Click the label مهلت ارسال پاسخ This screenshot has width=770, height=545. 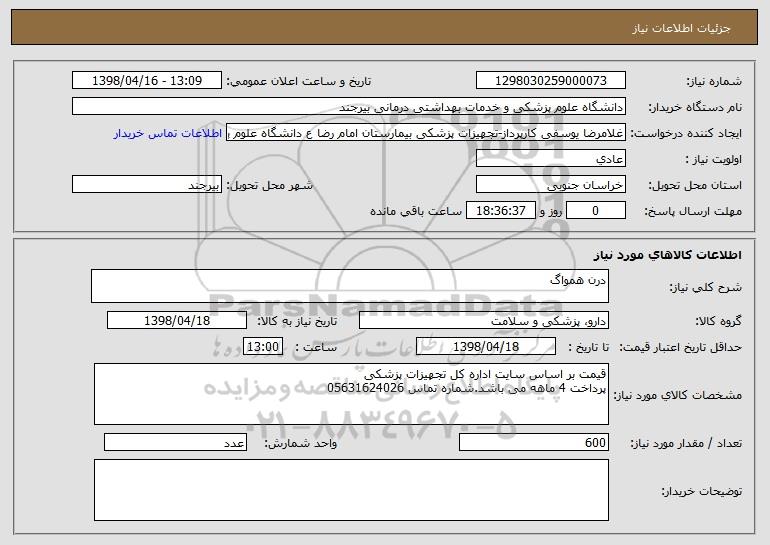click(693, 212)
